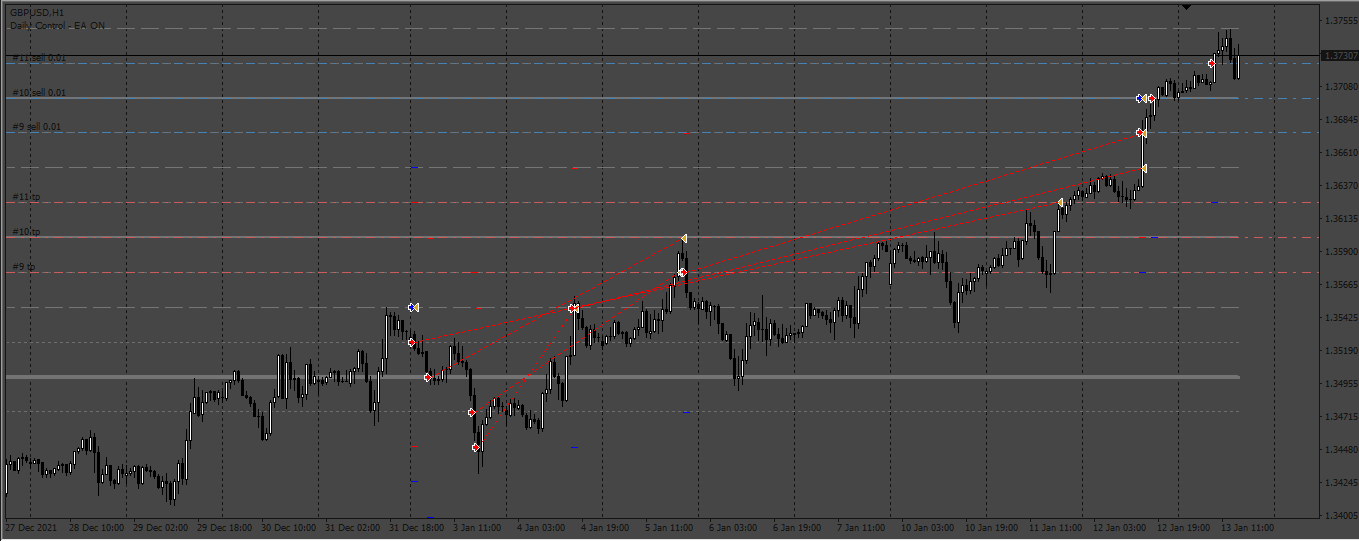The width and height of the screenshot is (1359, 541).
Task: Click the 1.37080 price on the scale
Action: point(1340,87)
